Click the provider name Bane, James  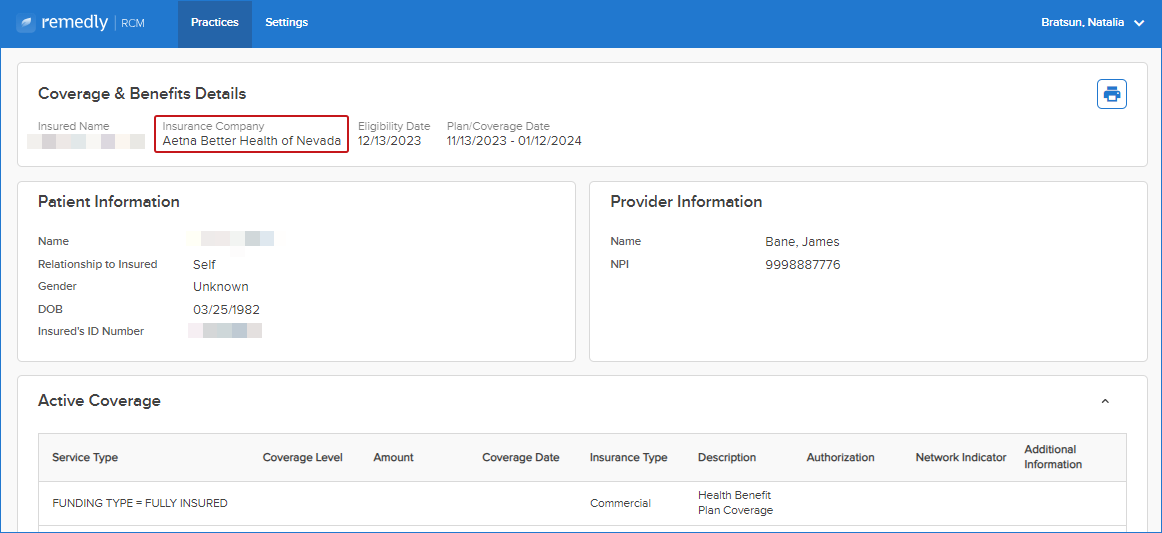coord(802,242)
